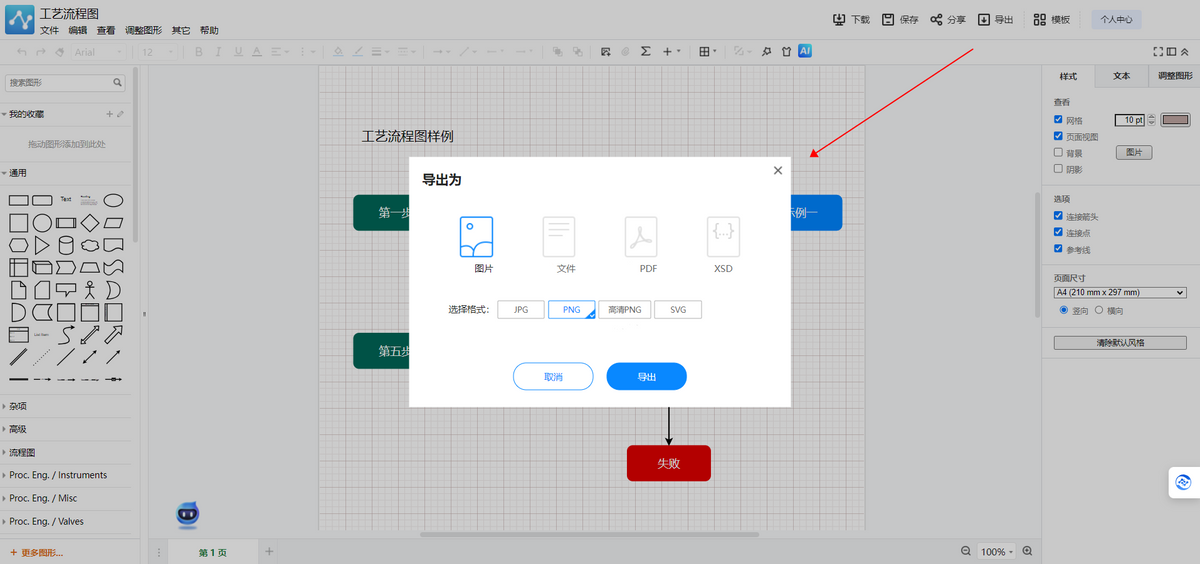
Task: Toggle the 页面视图 checkbox
Action: coord(1059,136)
